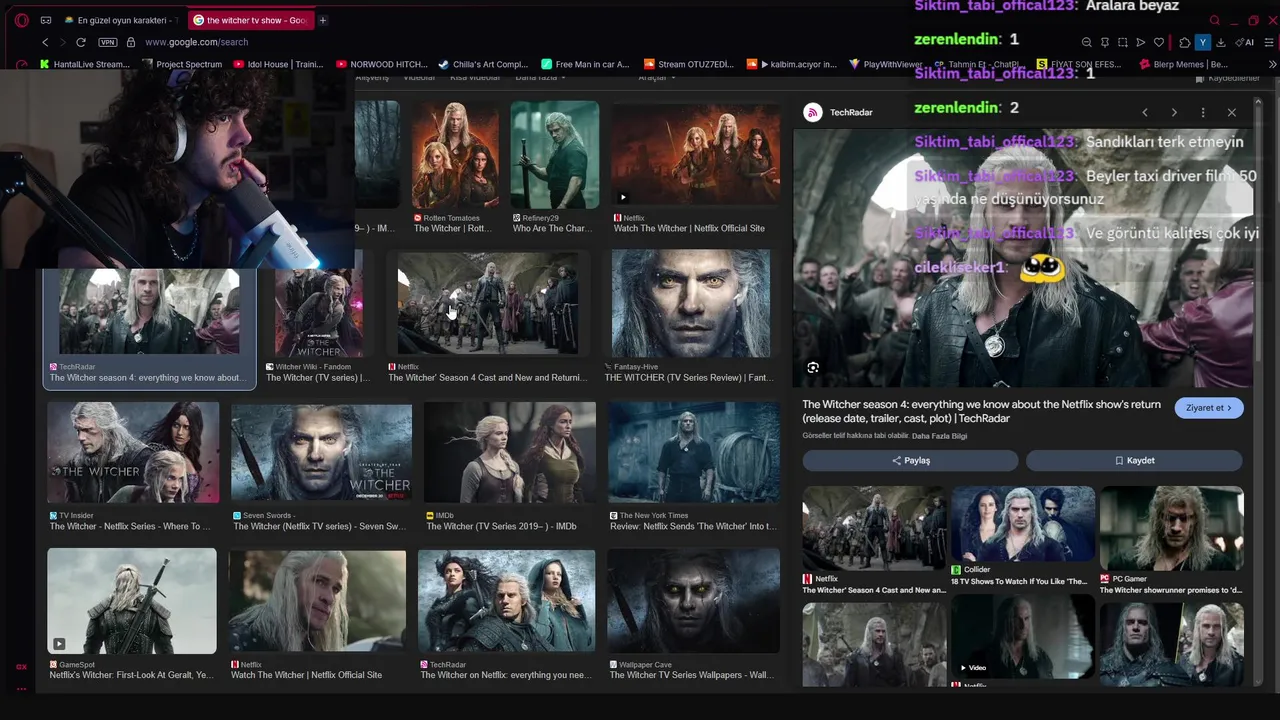The width and height of the screenshot is (1280, 720).
Task: Open Stream OTUZ7EDİ bookmark
Action: pyautogui.click(x=689, y=64)
